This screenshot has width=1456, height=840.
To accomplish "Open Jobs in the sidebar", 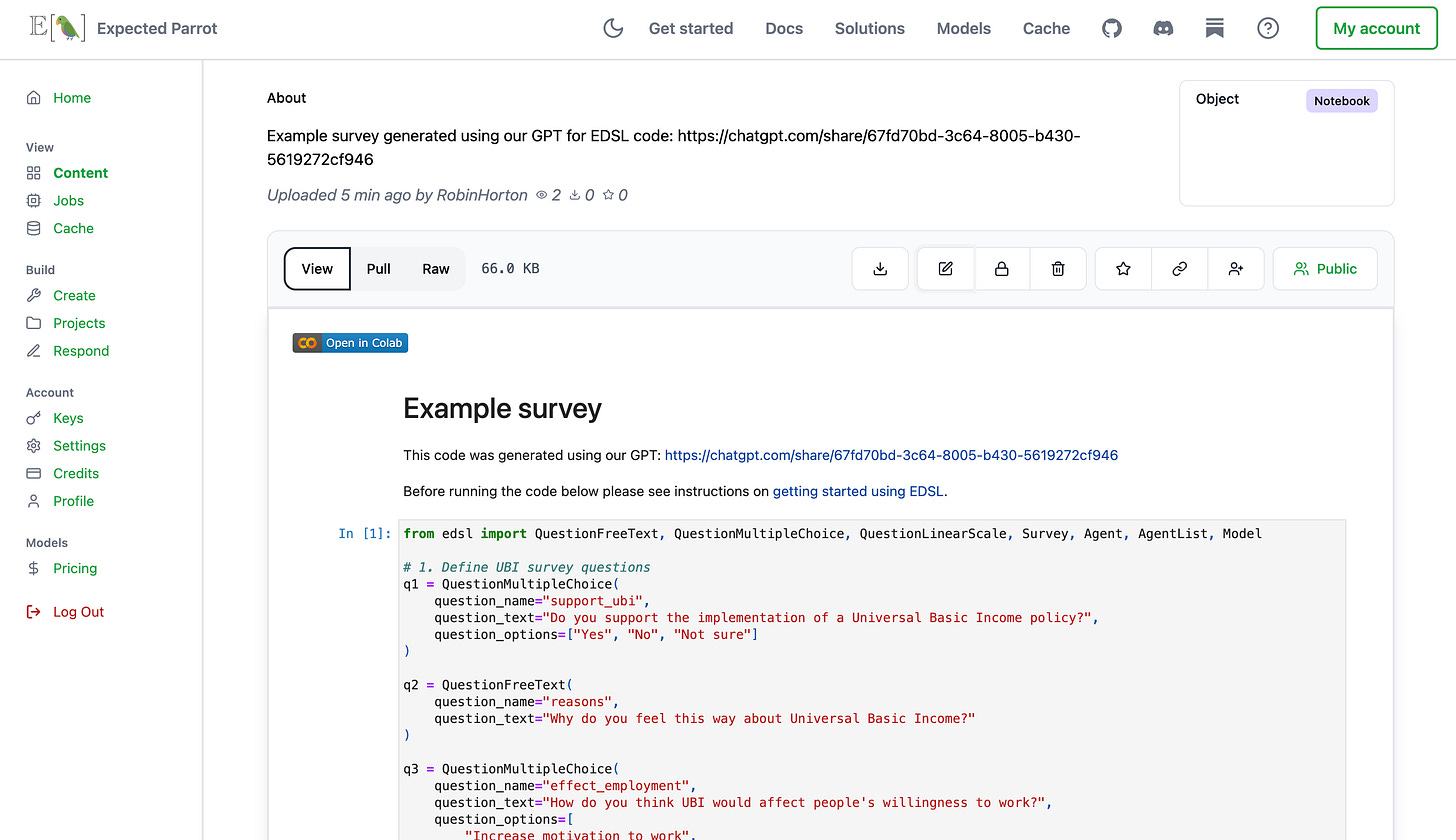I will coord(69,201).
